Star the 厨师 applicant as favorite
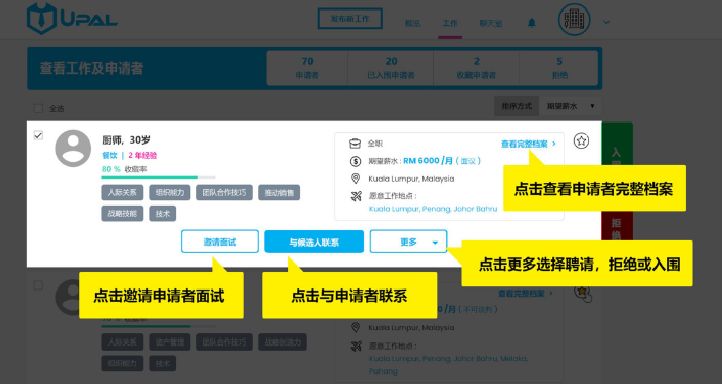The width and height of the screenshot is (722, 384). 582,141
